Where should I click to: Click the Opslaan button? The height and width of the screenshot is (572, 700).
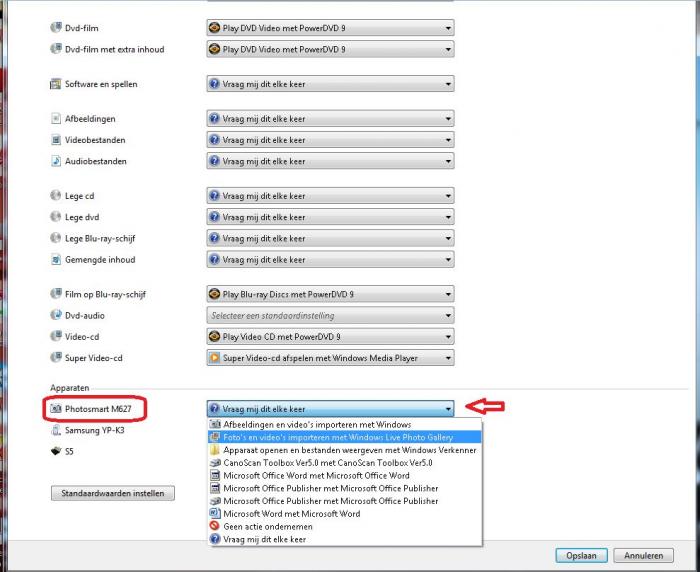click(581, 555)
